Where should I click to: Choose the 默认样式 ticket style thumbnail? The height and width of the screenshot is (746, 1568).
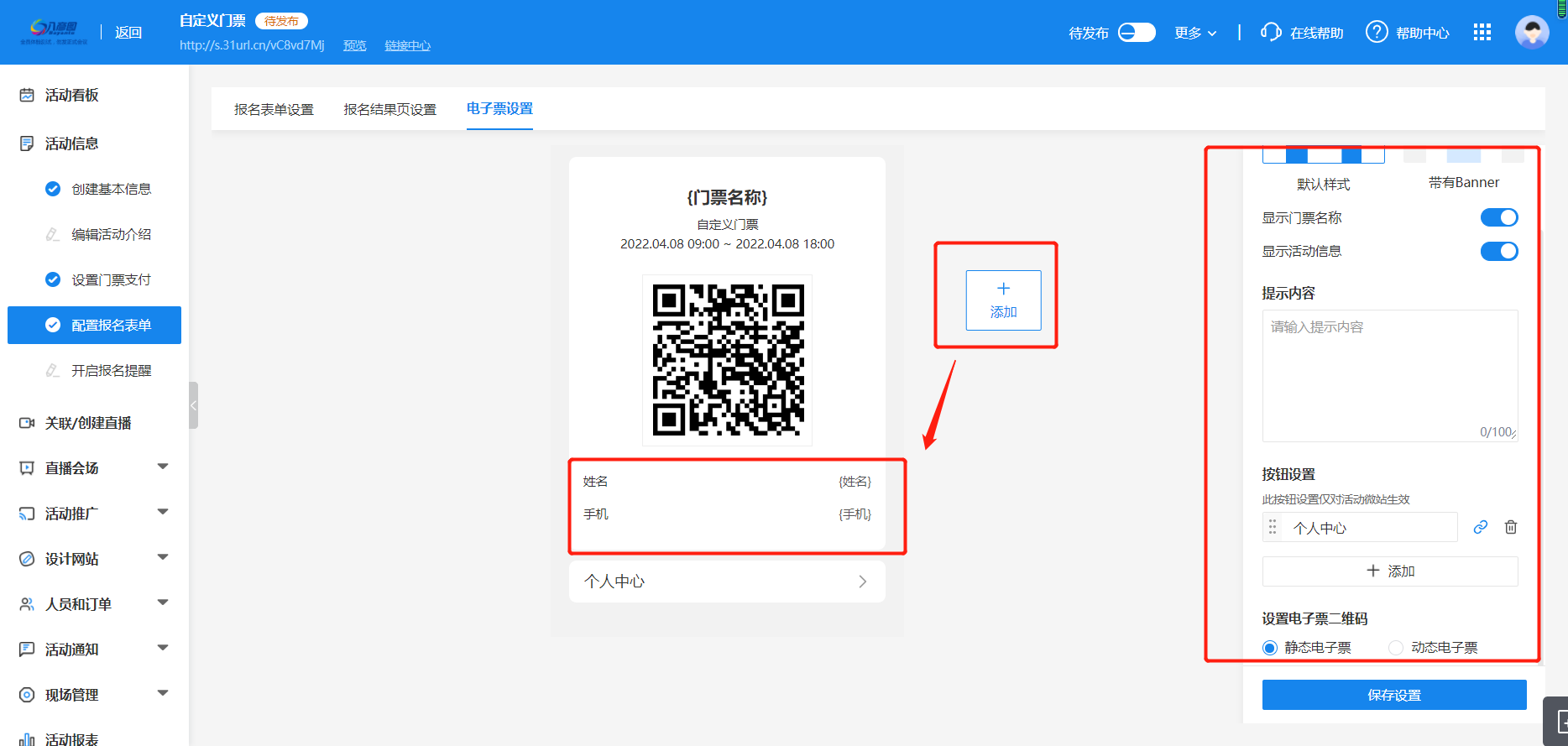click(1324, 155)
